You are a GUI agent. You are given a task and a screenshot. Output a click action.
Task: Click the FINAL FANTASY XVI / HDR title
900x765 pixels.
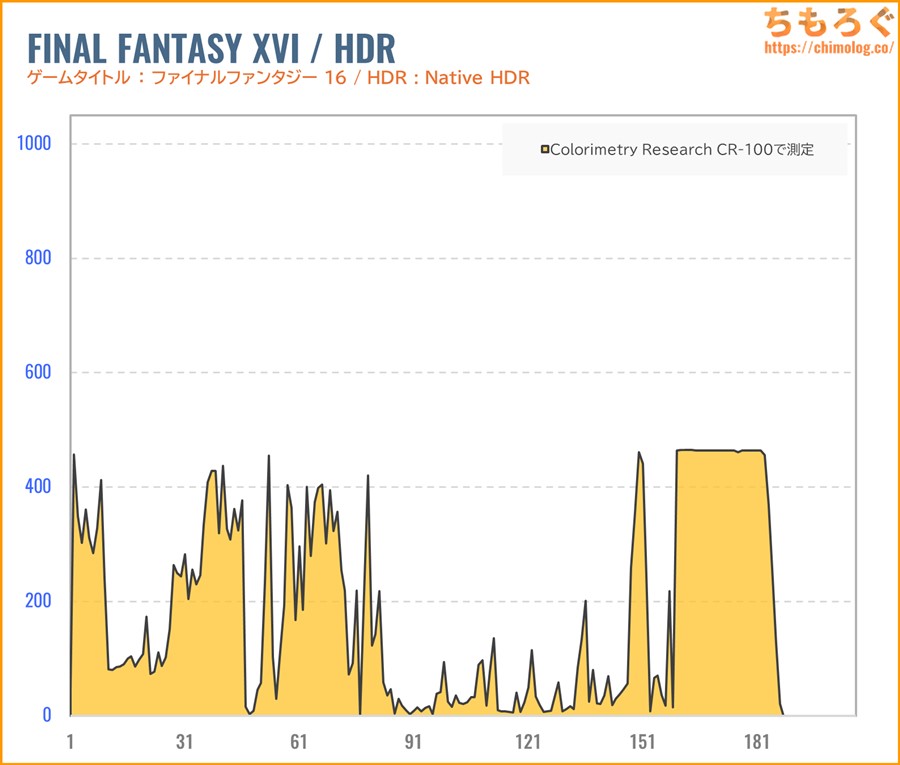(x=211, y=47)
